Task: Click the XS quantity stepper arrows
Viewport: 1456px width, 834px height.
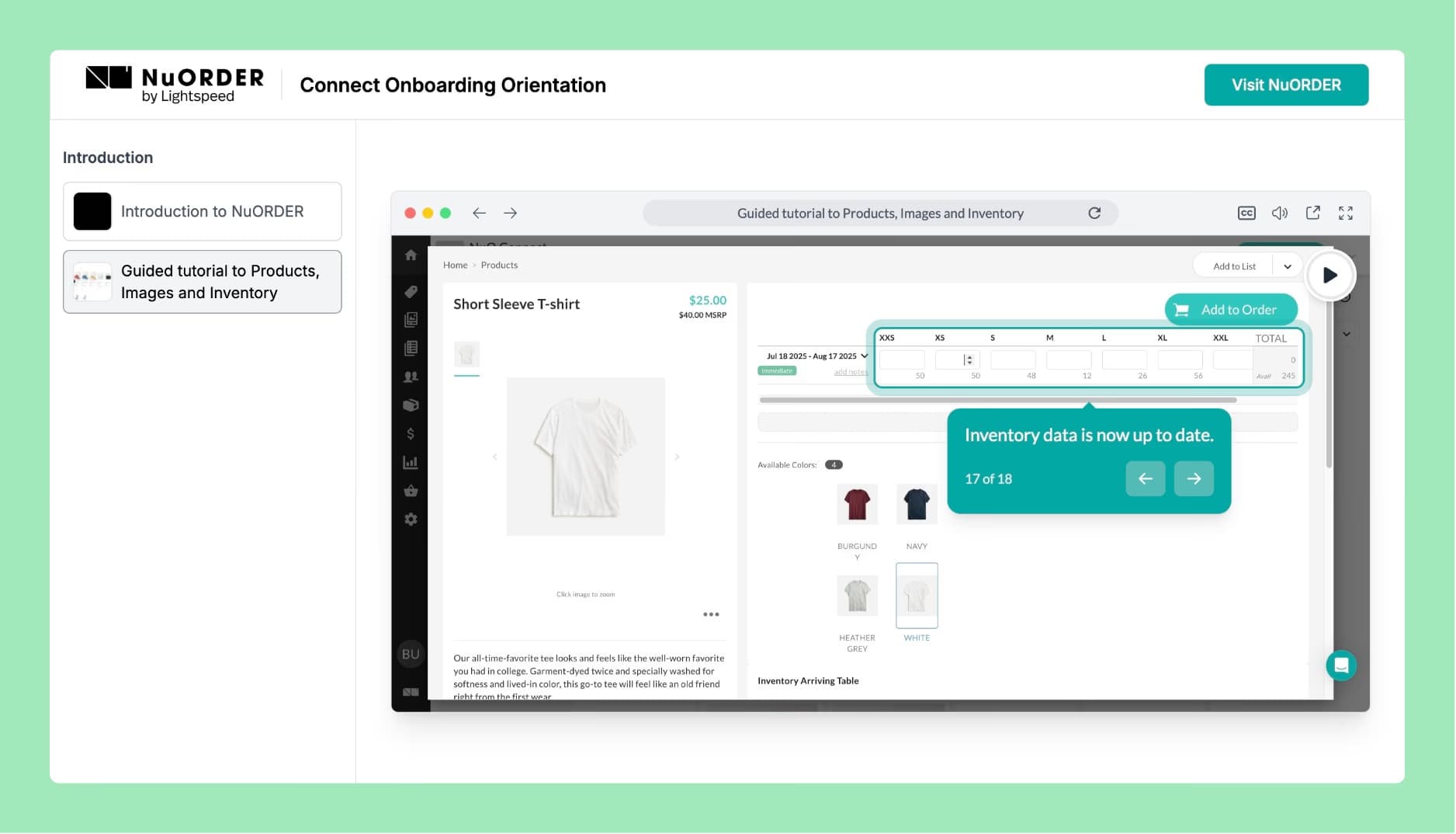Action: pyautogui.click(x=969, y=359)
